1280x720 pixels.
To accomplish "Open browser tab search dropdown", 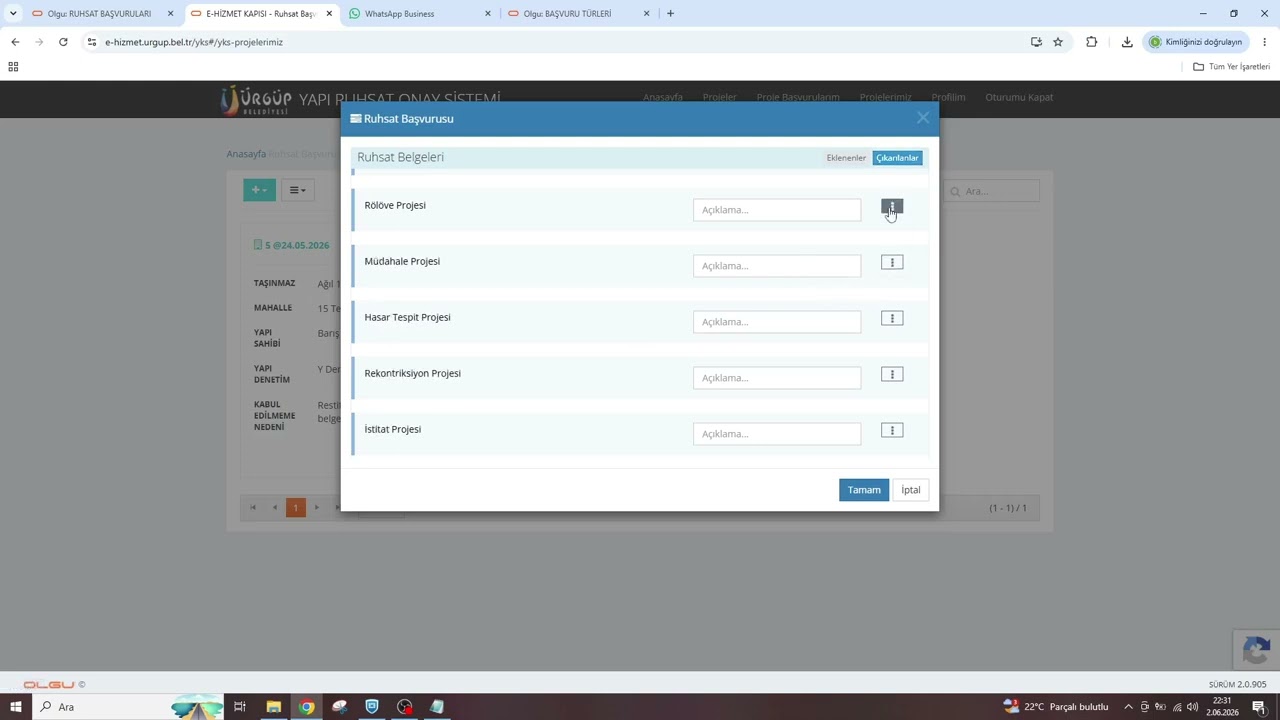I will click(13, 14).
